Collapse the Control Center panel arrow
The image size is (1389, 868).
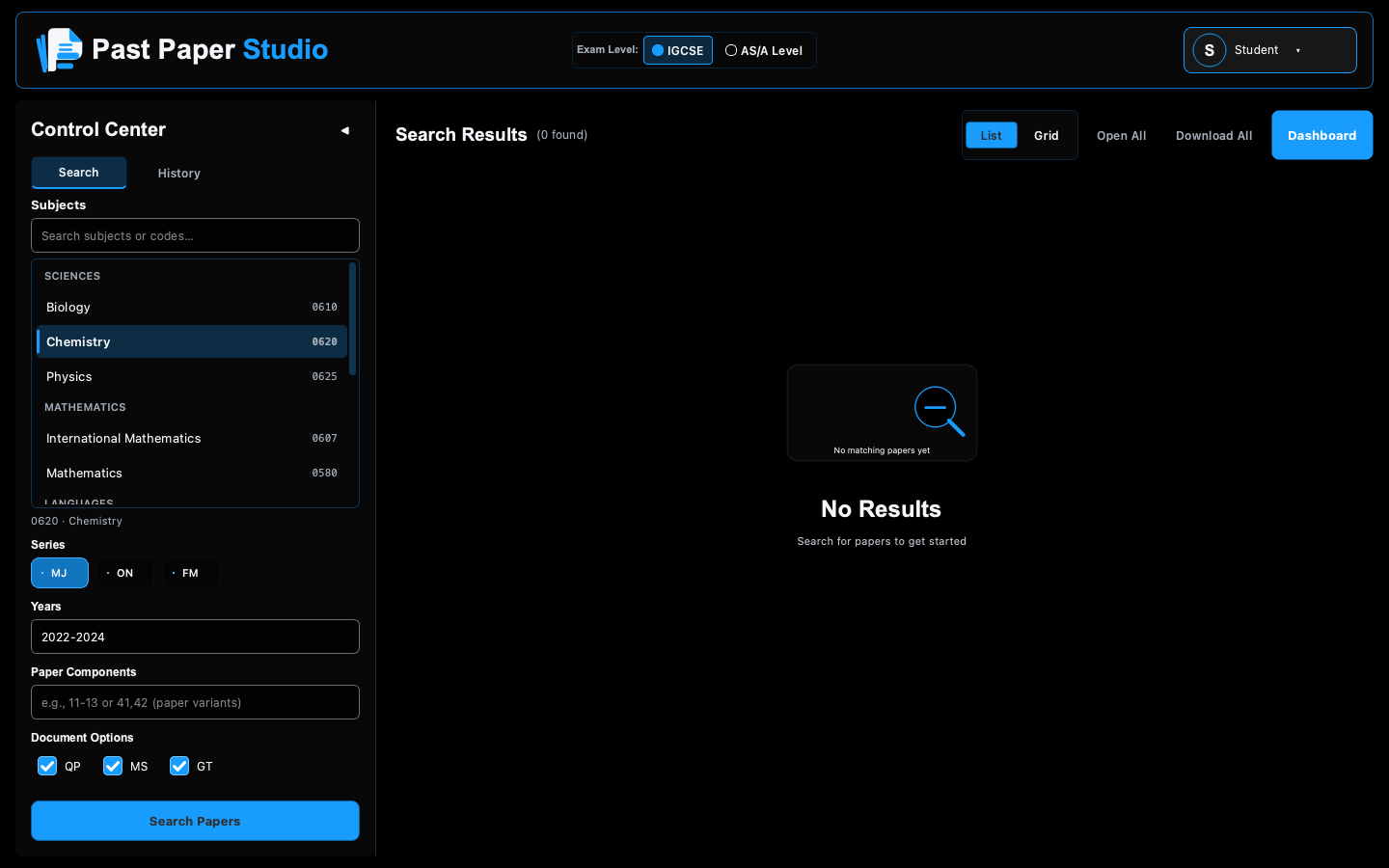344,130
